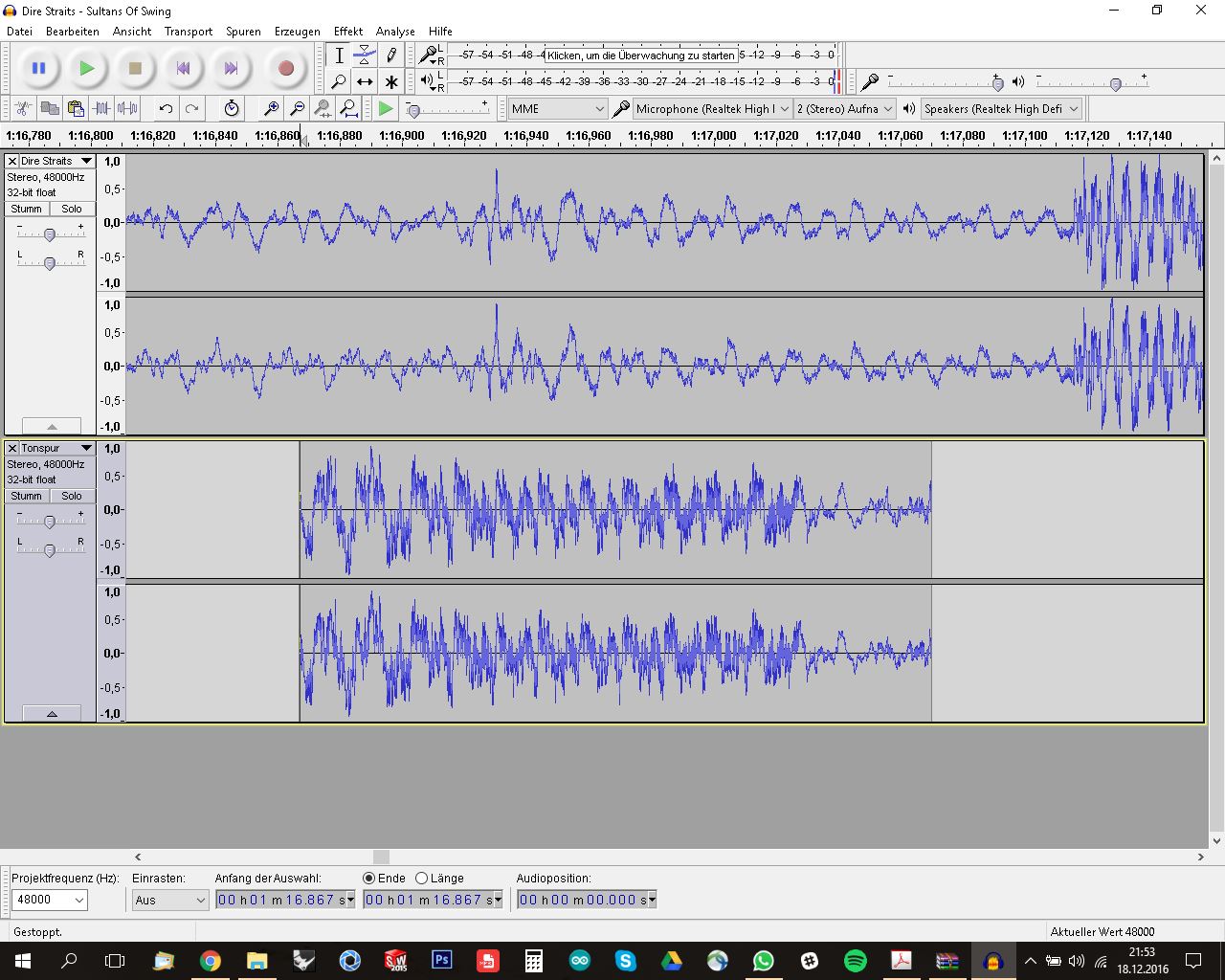The width and height of the screenshot is (1225, 980).
Task: Collapse the Dire Straits track
Action: 52,426
